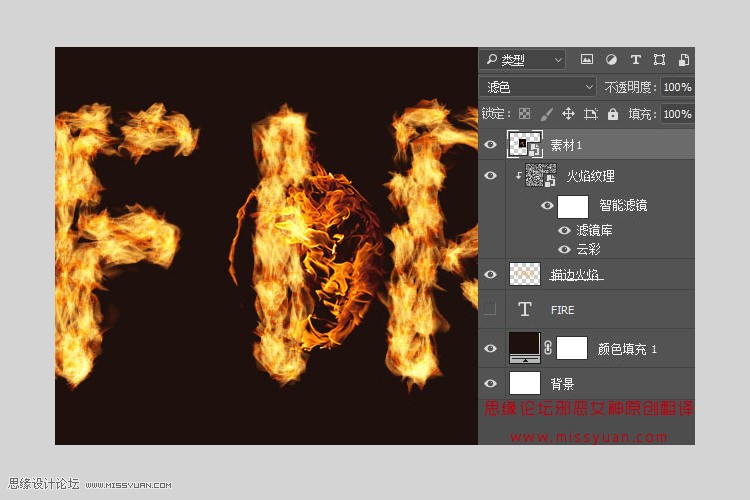This screenshot has width=750, height=500.
Task: Select the 火焰纹理 layer name
Action: [x=590, y=176]
